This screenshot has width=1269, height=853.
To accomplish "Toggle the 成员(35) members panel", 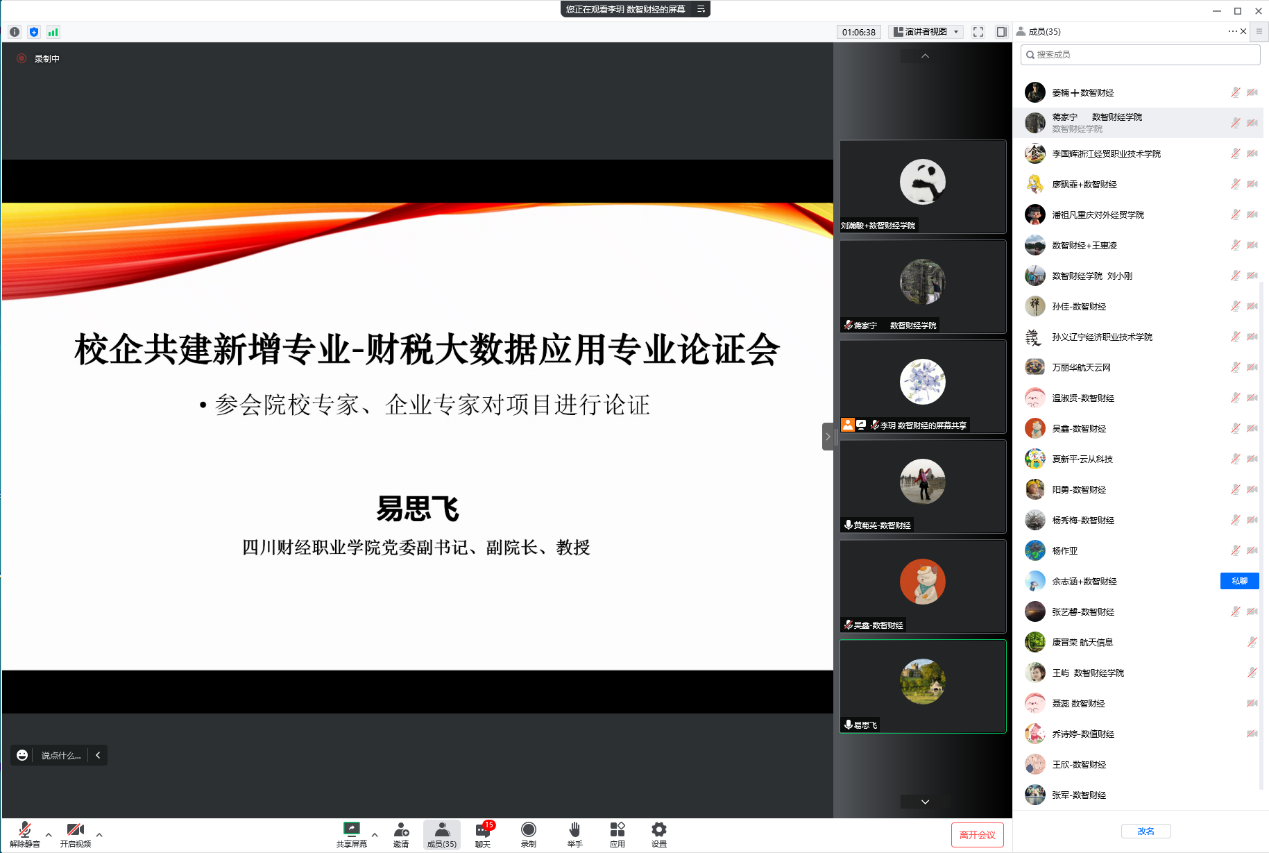I will pyautogui.click(x=441, y=834).
